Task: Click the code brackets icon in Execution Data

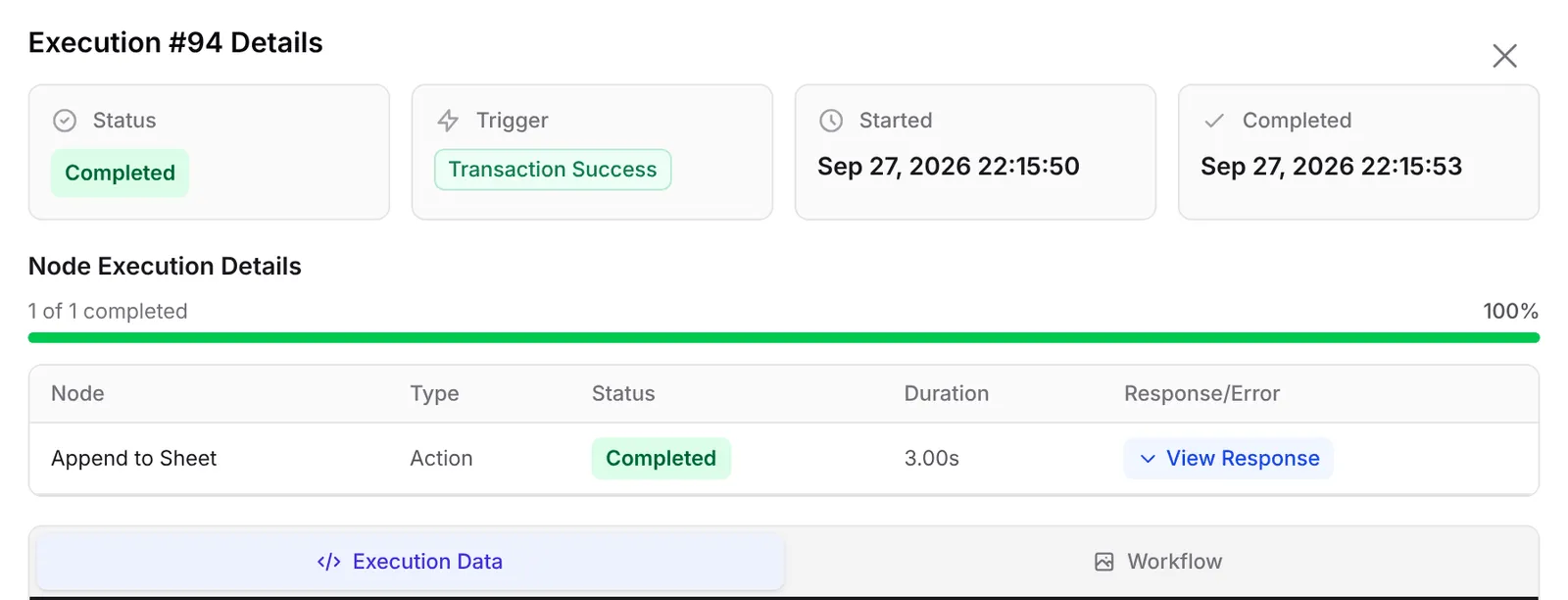Action: click(329, 562)
